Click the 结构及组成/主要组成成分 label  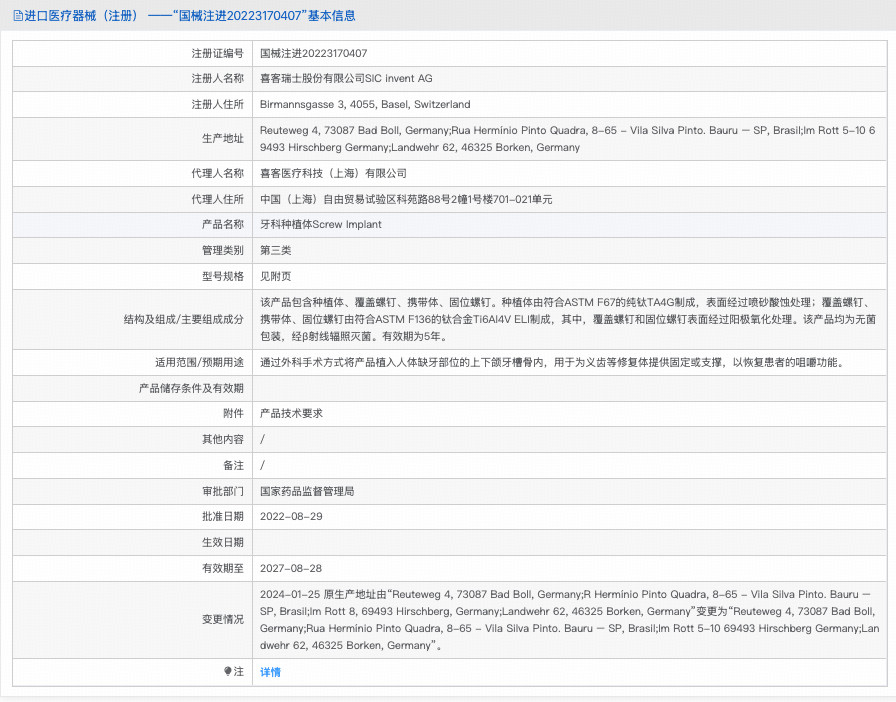179,319
